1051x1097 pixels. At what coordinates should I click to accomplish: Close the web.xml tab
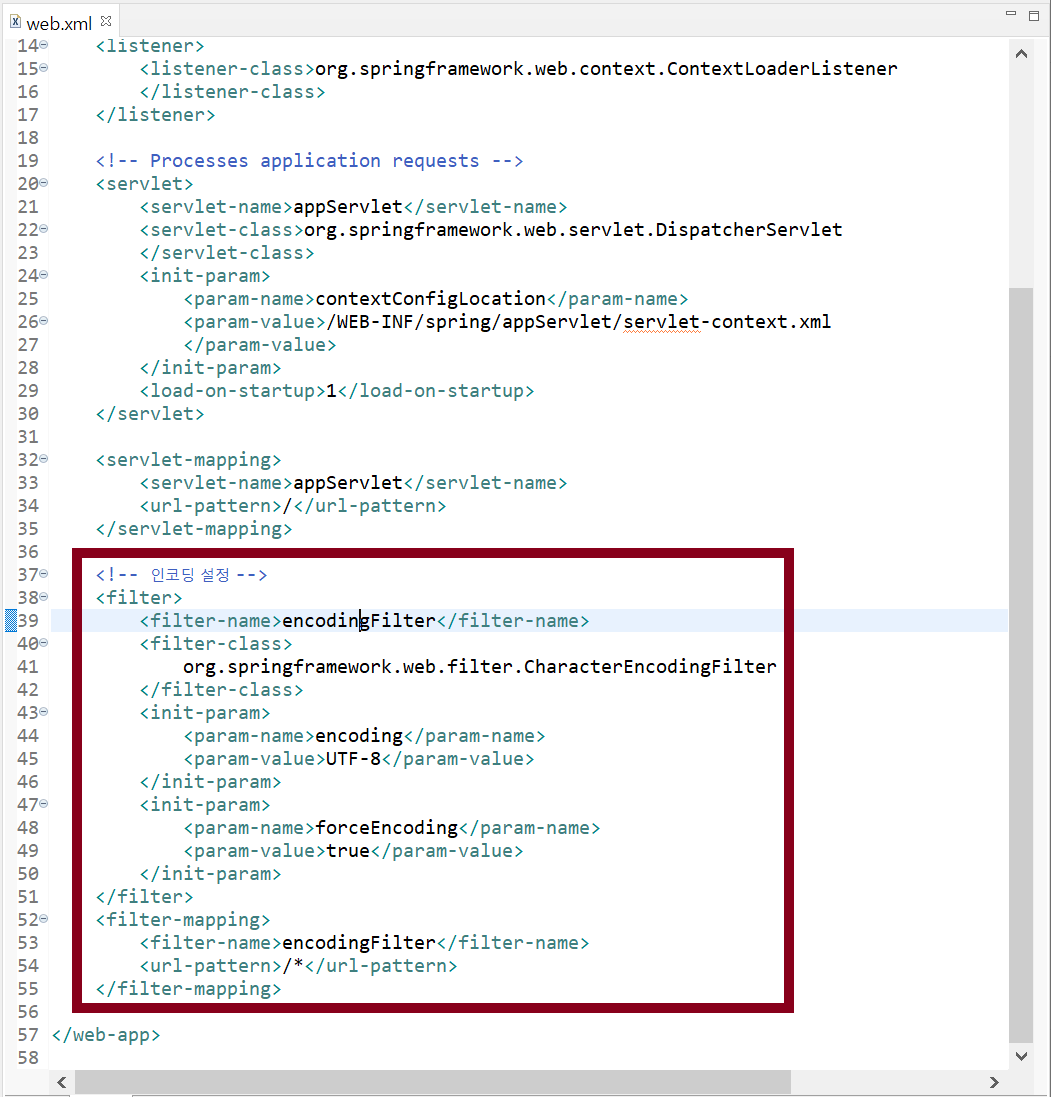click(106, 21)
